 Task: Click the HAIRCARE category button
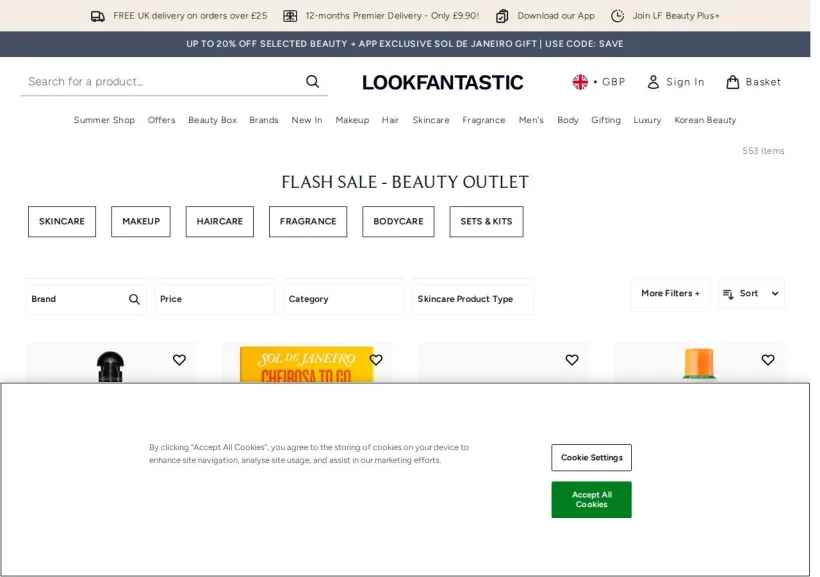[x=220, y=222]
